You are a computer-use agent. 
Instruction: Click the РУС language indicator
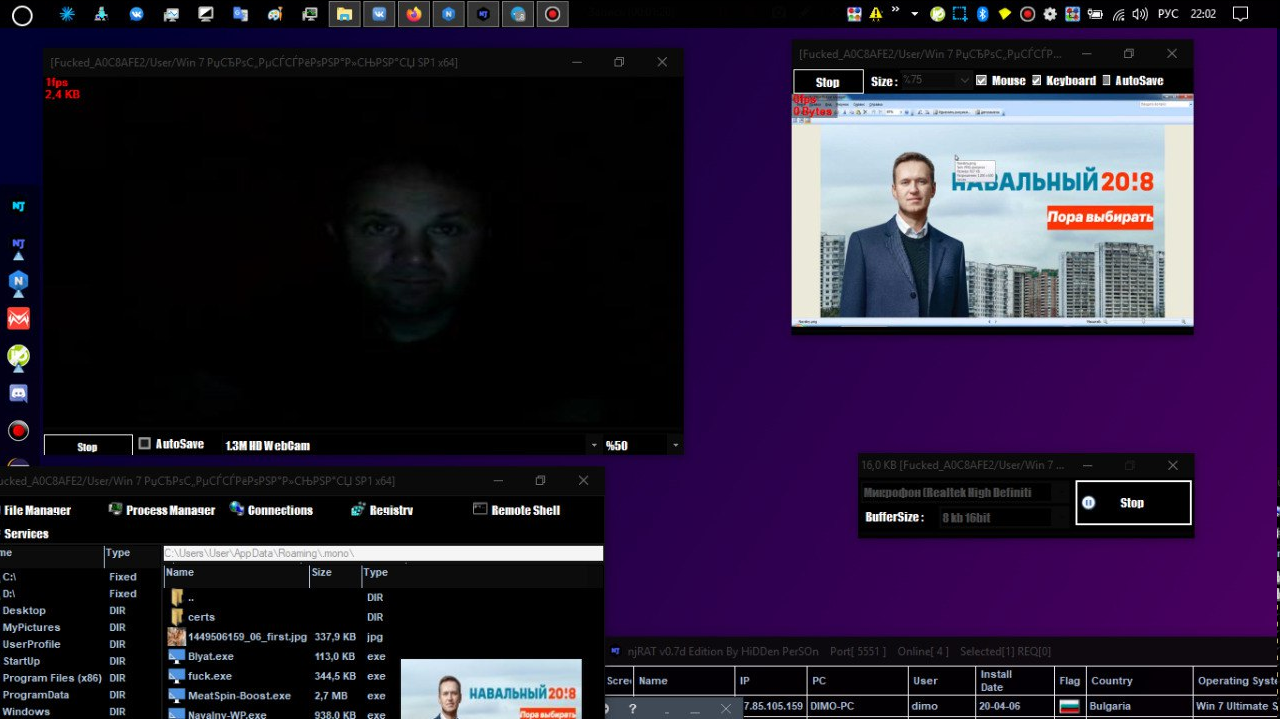pyautogui.click(x=1167, y=14)
